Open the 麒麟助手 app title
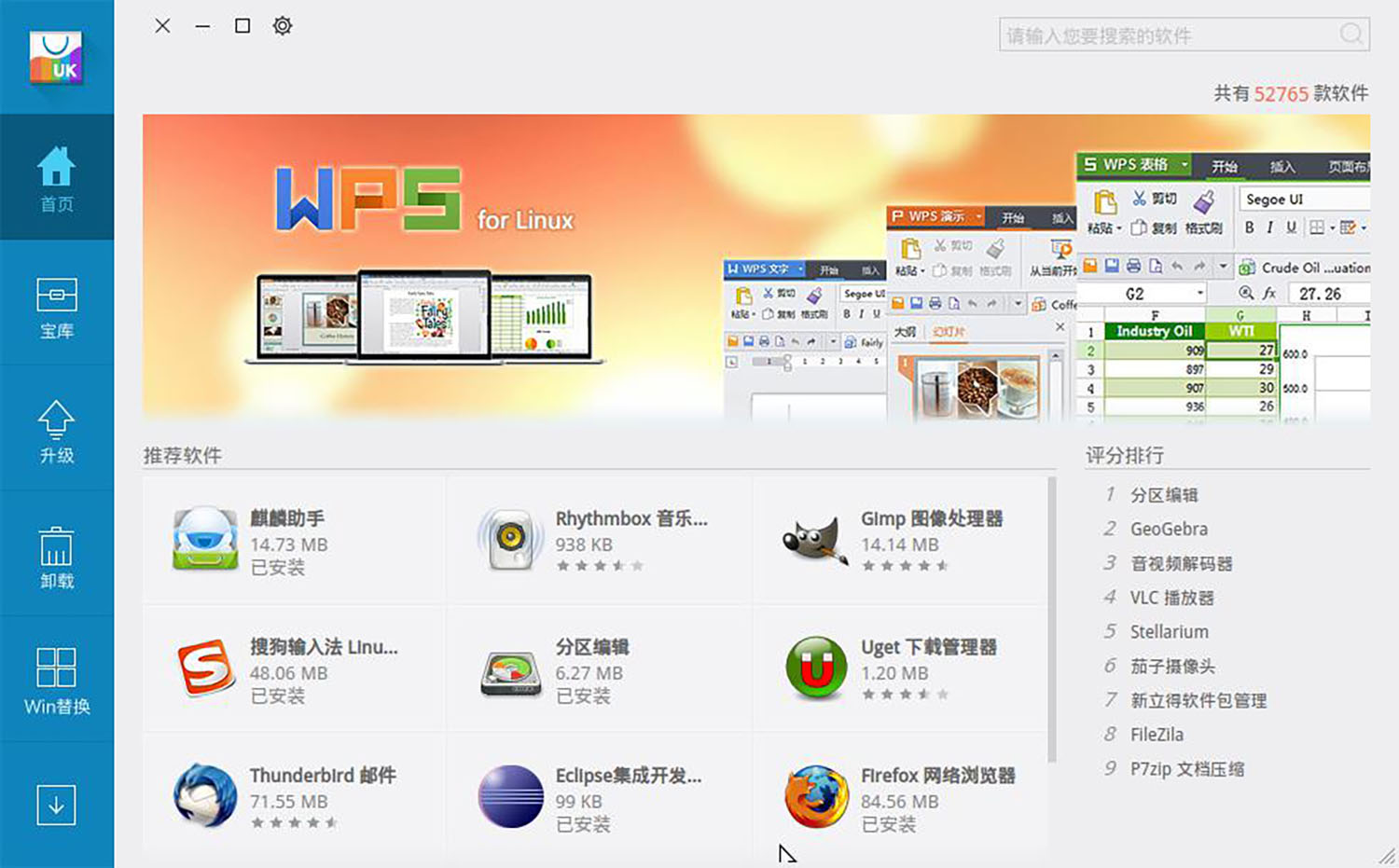Viewport: 1399px width, 868px height. click(287, 518)
